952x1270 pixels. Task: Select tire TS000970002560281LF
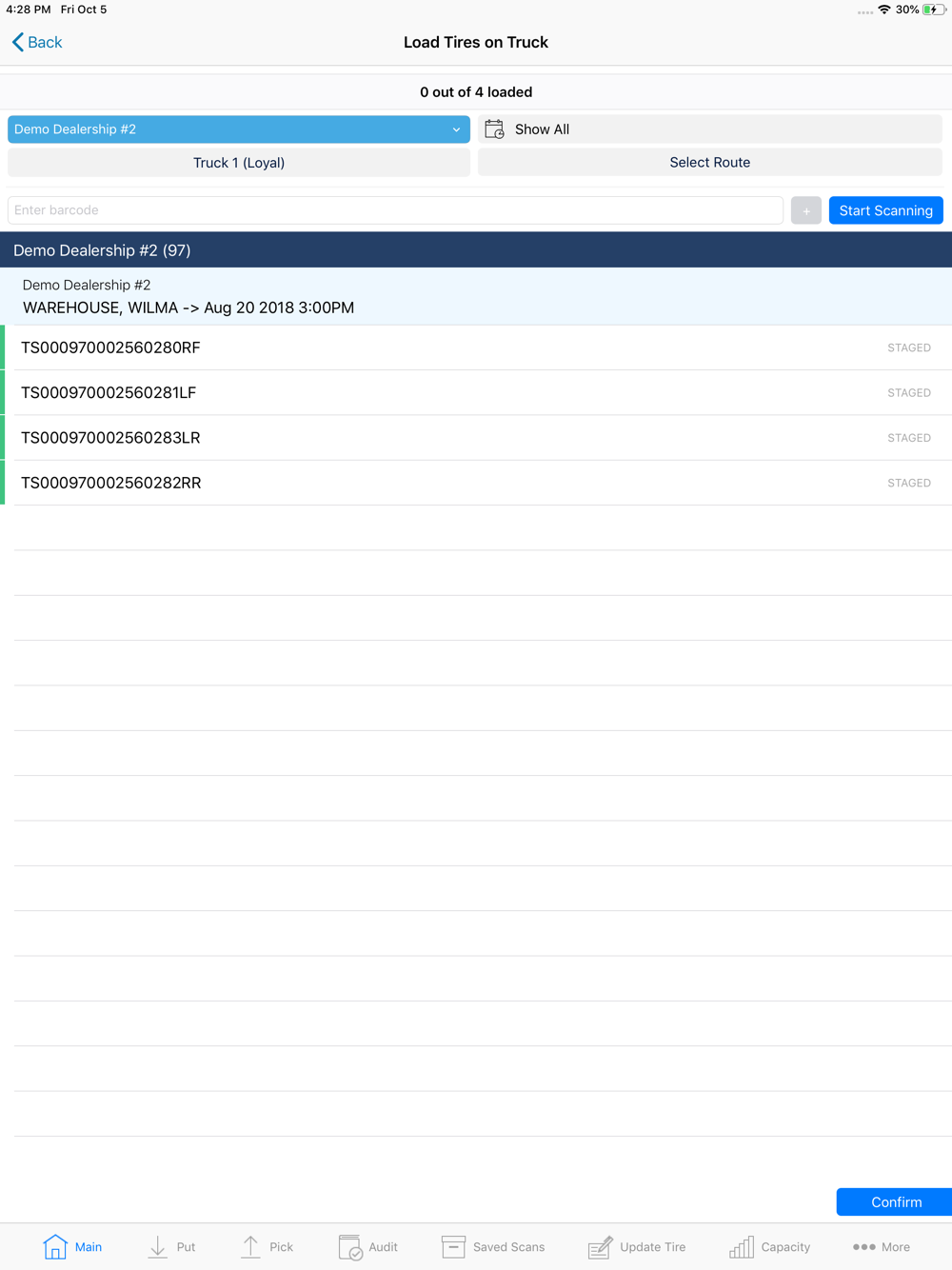[x=476, y=392]
